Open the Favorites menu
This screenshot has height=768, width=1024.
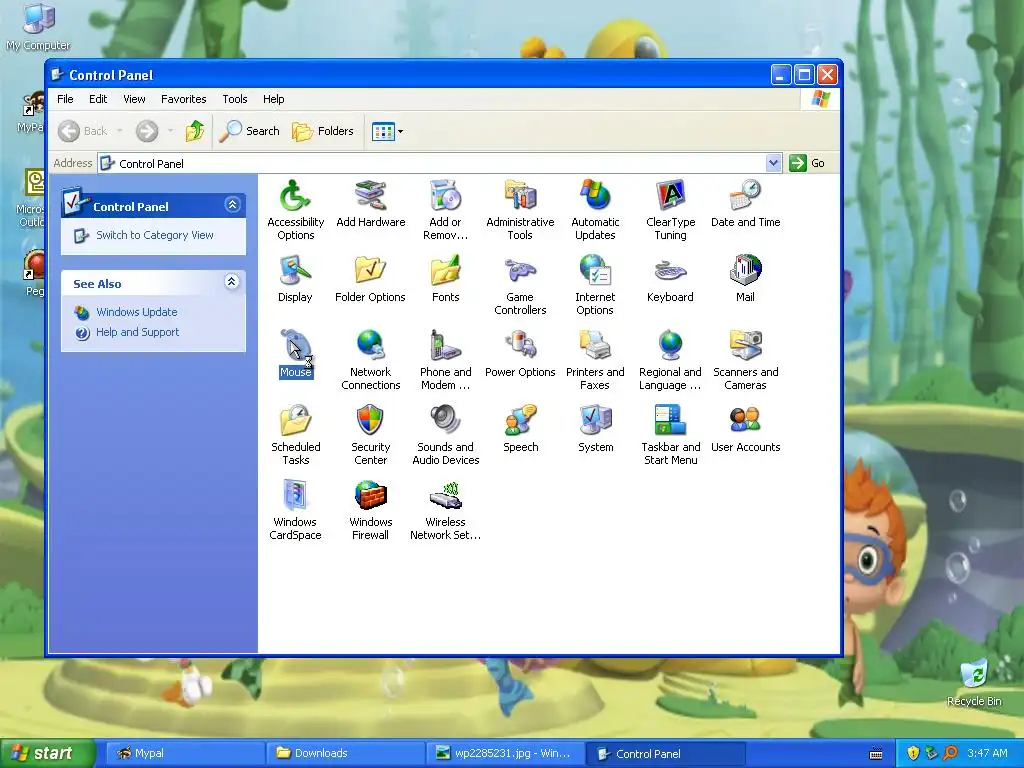[x=184, y=99]
